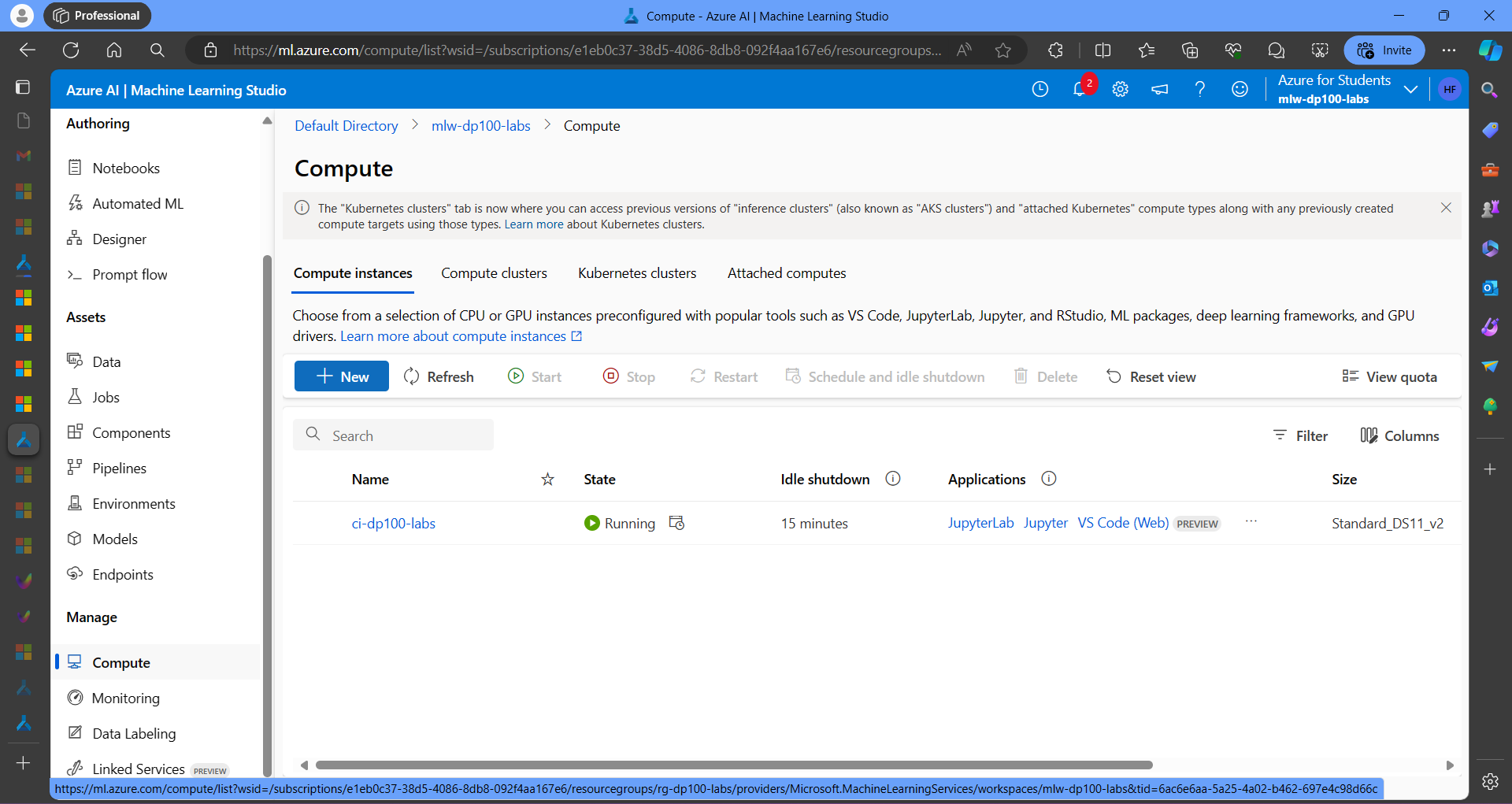Open Designer from the sidebar
Viewport: 1512px width, 804px height.
(x=107, y=239)
